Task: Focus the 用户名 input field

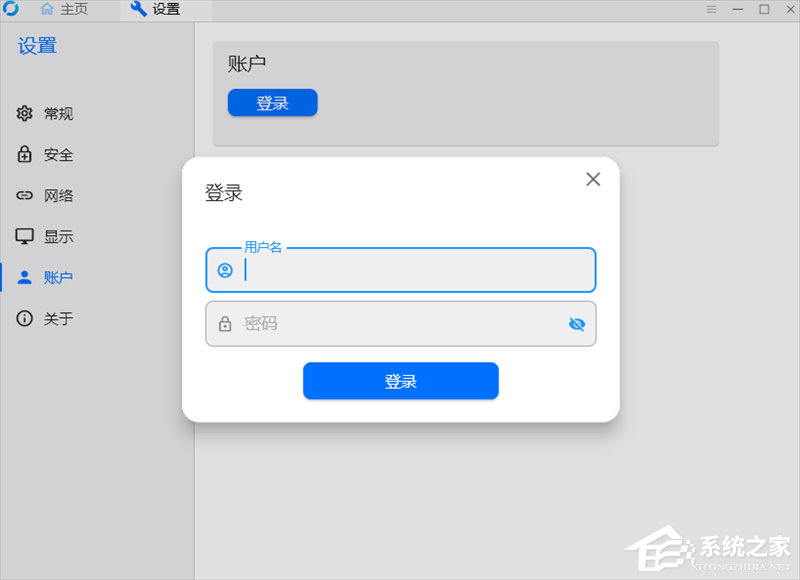Action: coord(401,270)
